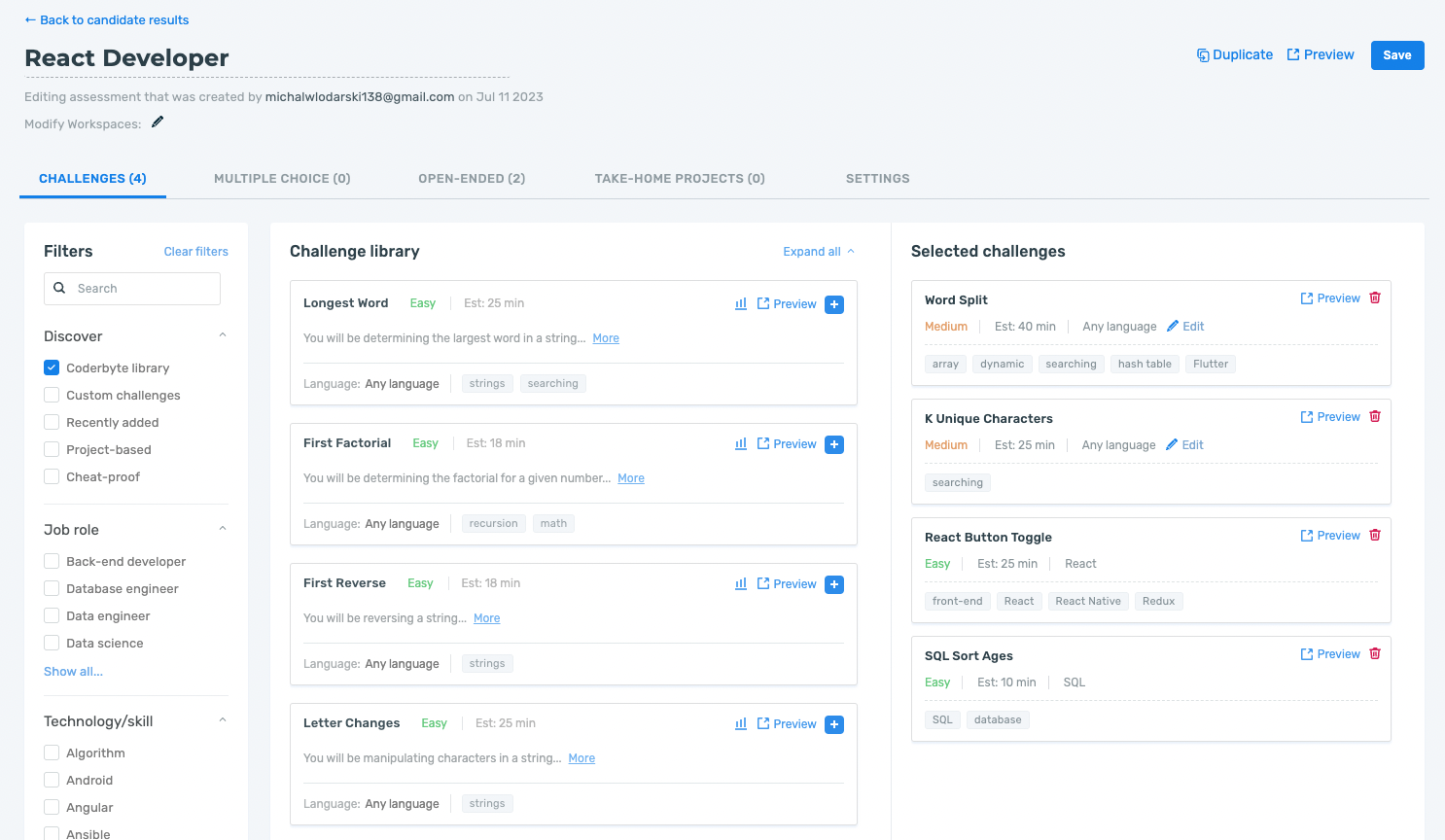1445x840 pixels.
Task: Open statistics chart icon for Longest Word
Action: 741,304
